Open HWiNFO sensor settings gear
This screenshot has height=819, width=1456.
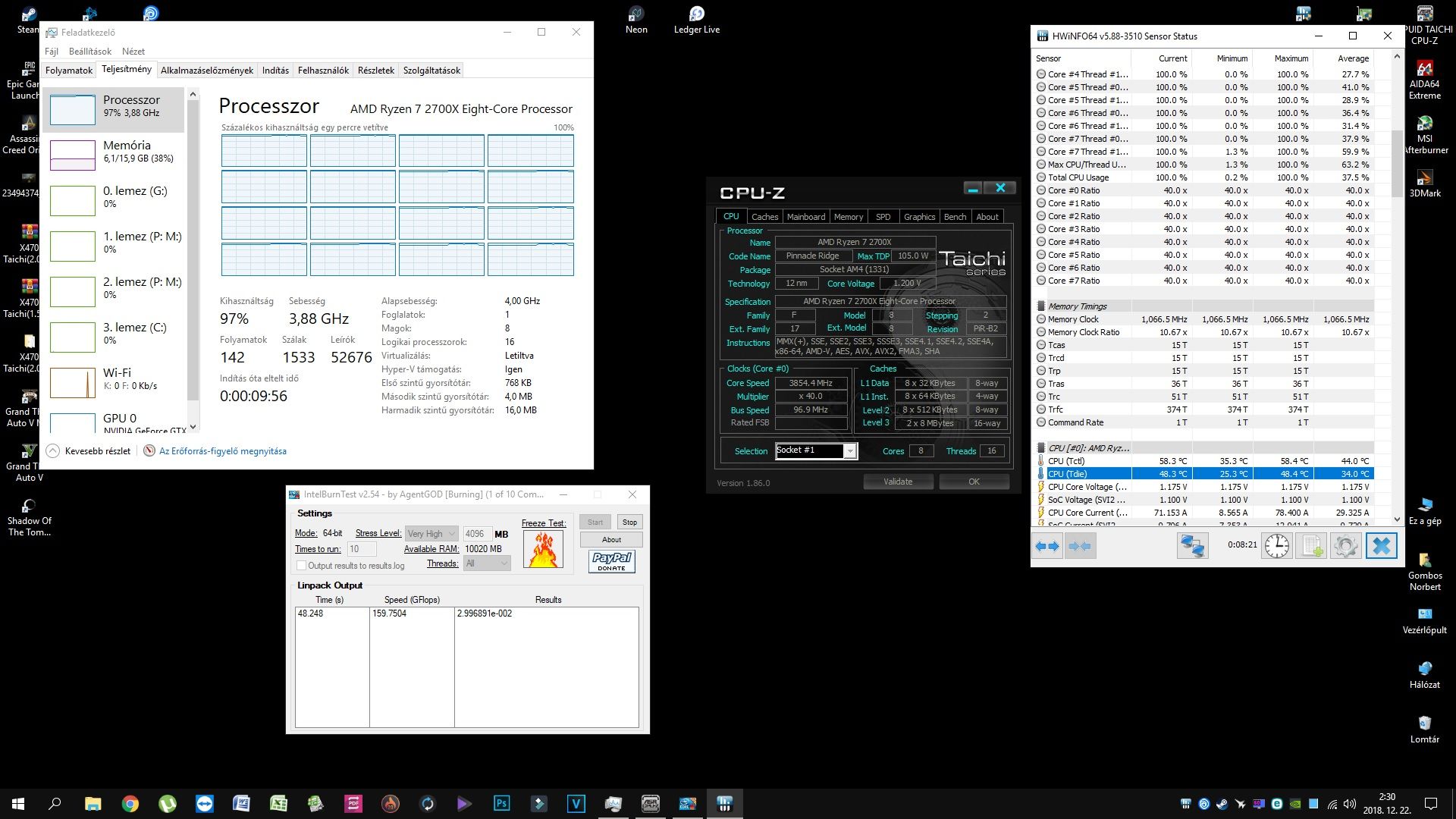coord(1346,546)
